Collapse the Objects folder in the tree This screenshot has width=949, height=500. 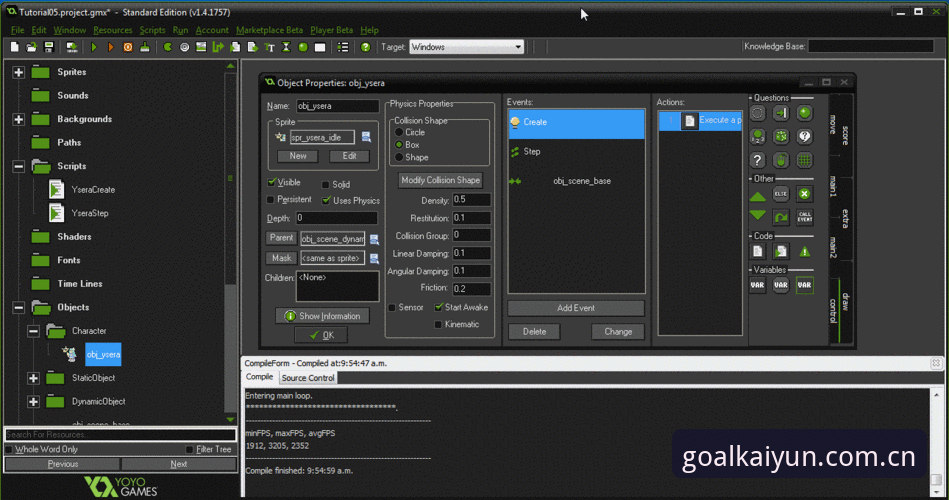(19, 308)
